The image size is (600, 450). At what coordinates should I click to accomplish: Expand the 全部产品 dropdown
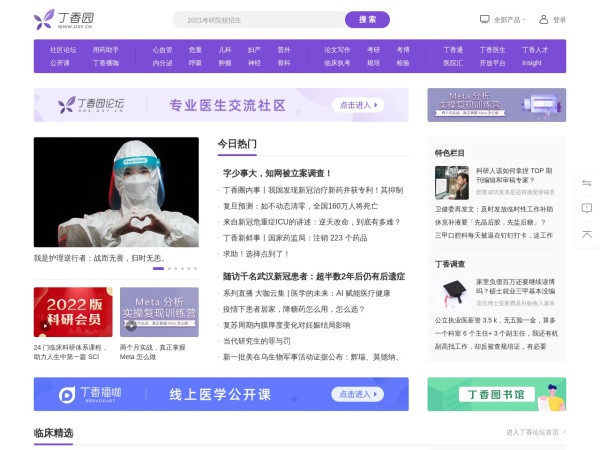pos(509,20)
